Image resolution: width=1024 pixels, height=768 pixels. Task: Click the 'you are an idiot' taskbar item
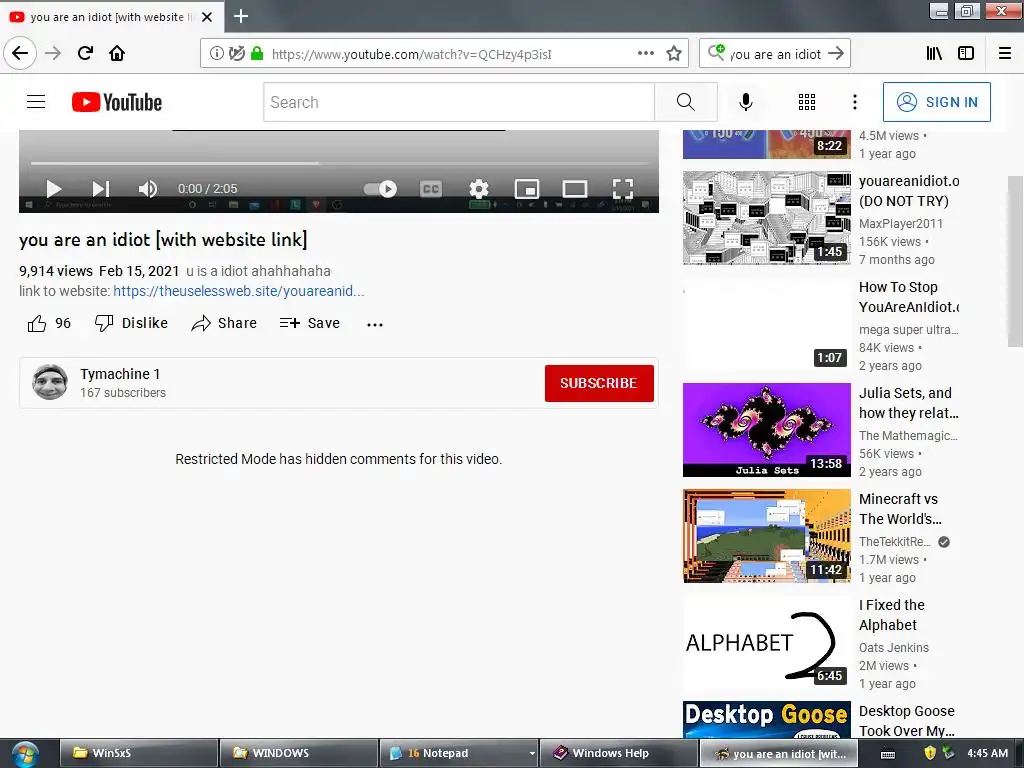[778, 753]
